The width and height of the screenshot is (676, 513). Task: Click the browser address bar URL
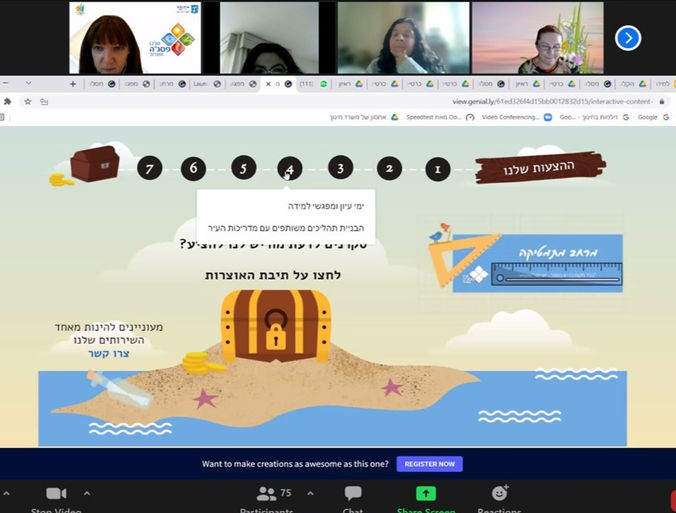click(x=552, y=102)
